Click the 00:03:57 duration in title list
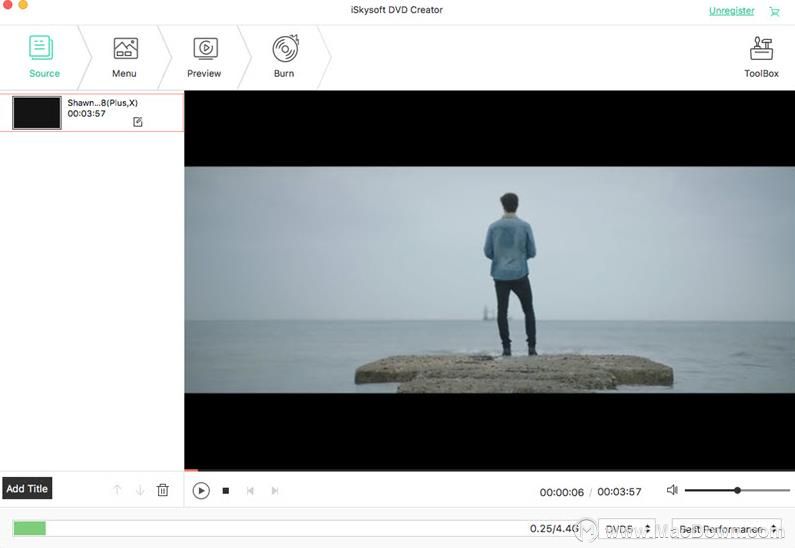The image size is (795, 548). (x=87, y=114)
